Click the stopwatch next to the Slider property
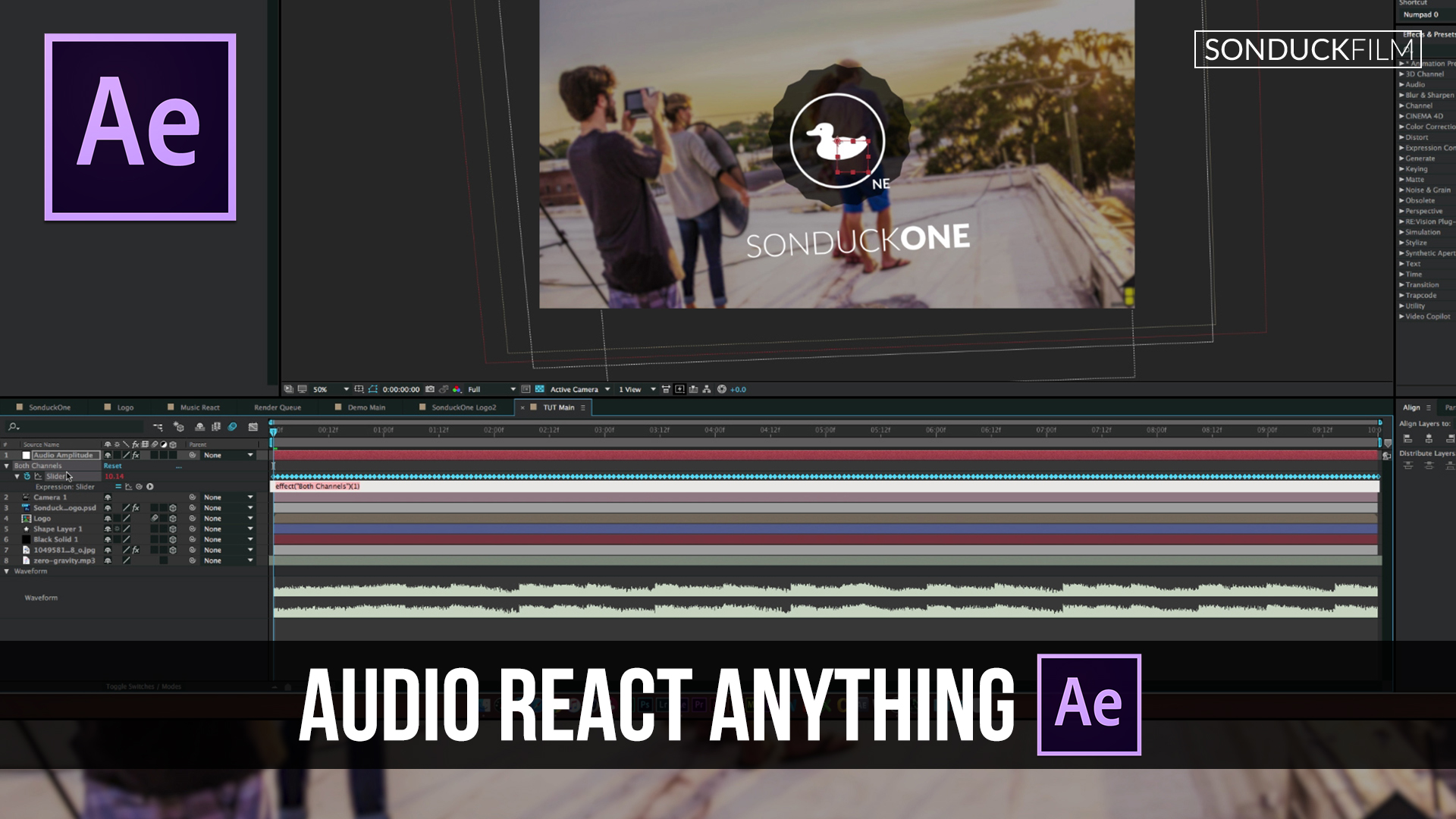Viewport: 1456px width, 819px height. (x=27, y=477)
